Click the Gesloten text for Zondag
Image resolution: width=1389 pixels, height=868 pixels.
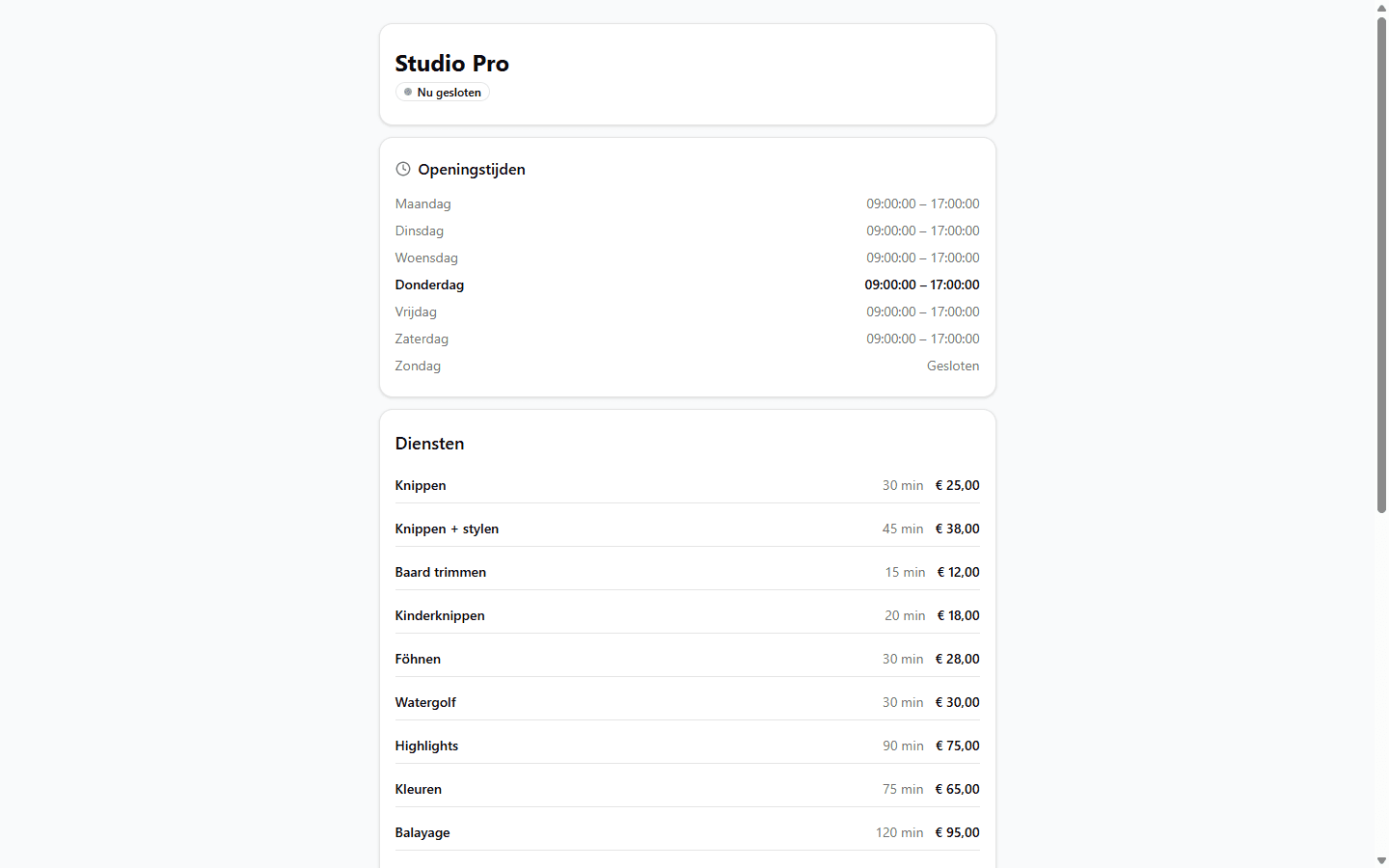953,366
